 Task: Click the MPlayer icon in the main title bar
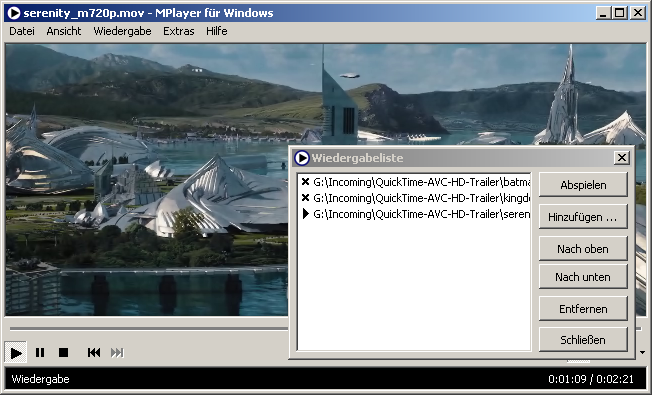pos(14,13)
